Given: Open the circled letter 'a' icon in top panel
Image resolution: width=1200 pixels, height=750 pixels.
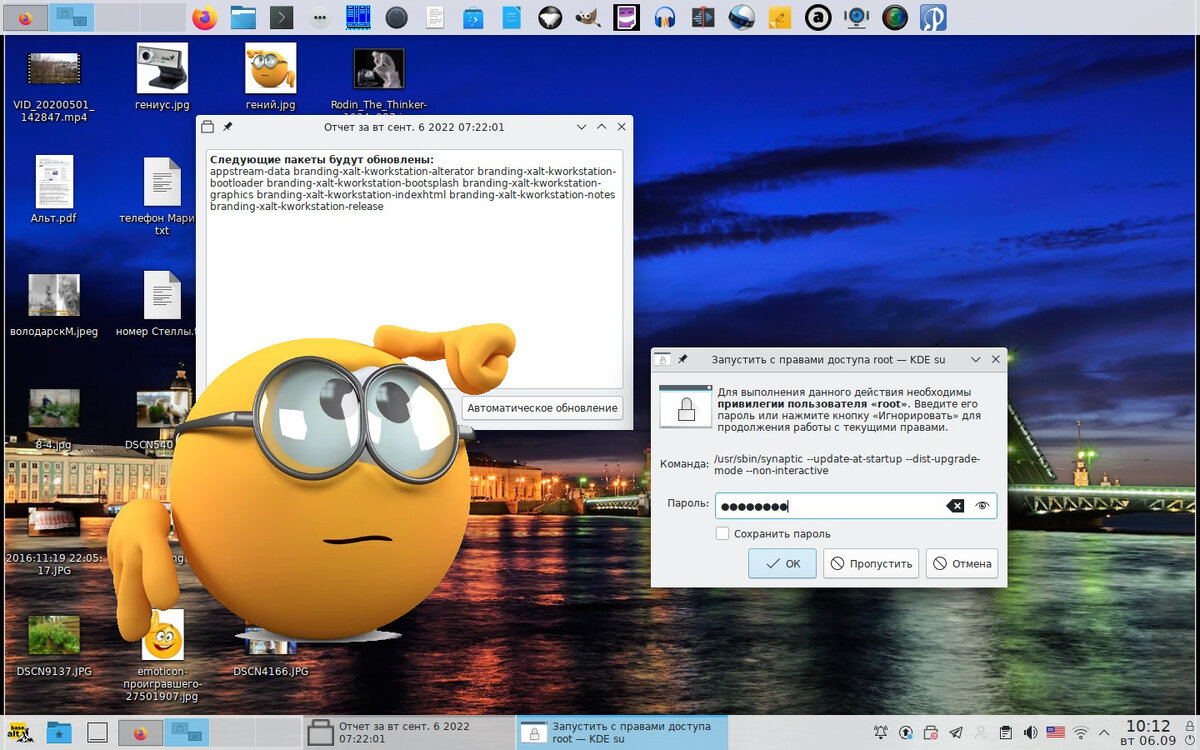Looking at the screenshot, I should (818, 17).
